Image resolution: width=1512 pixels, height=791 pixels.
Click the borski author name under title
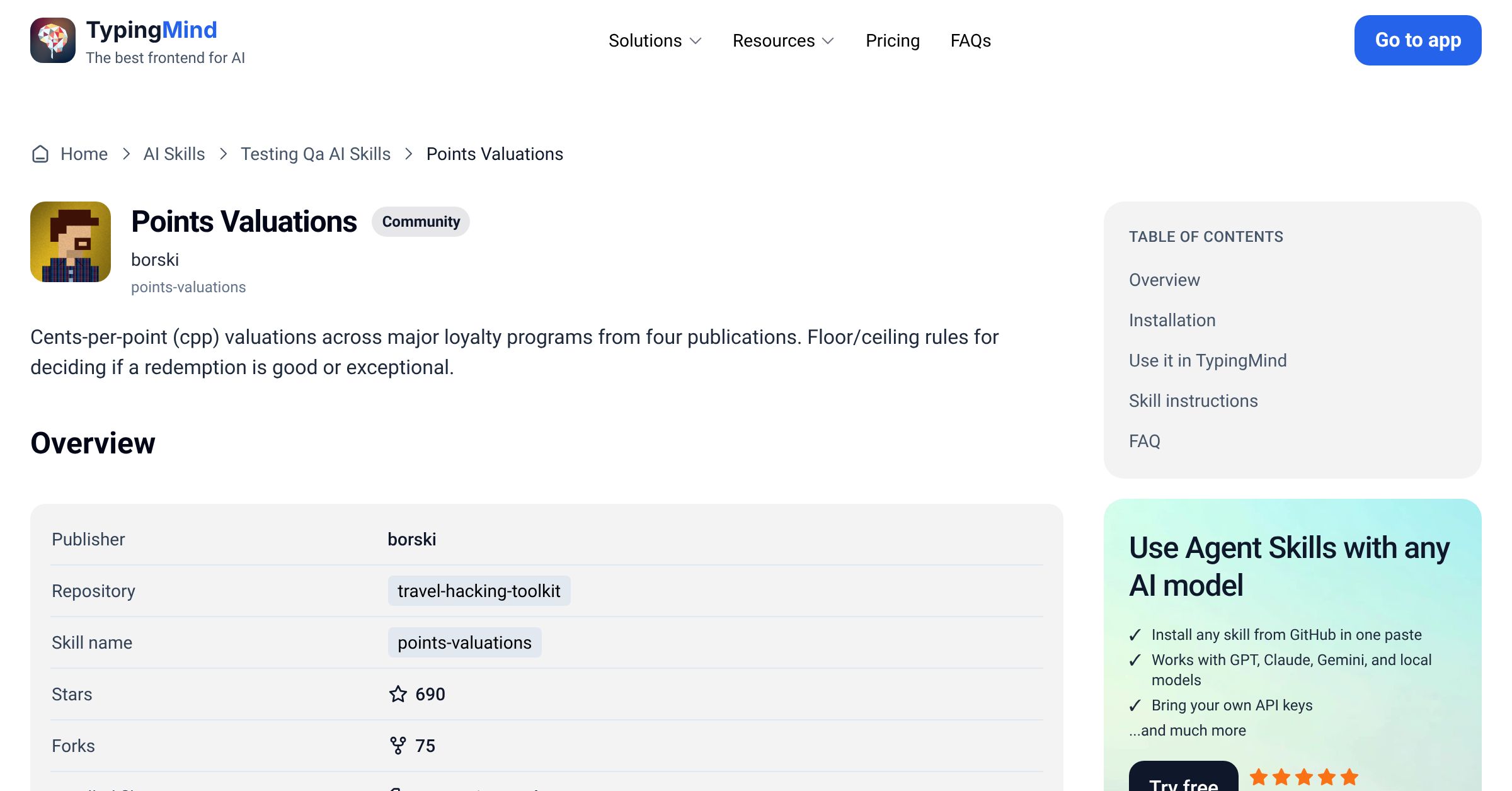click(x=155, y=260)
